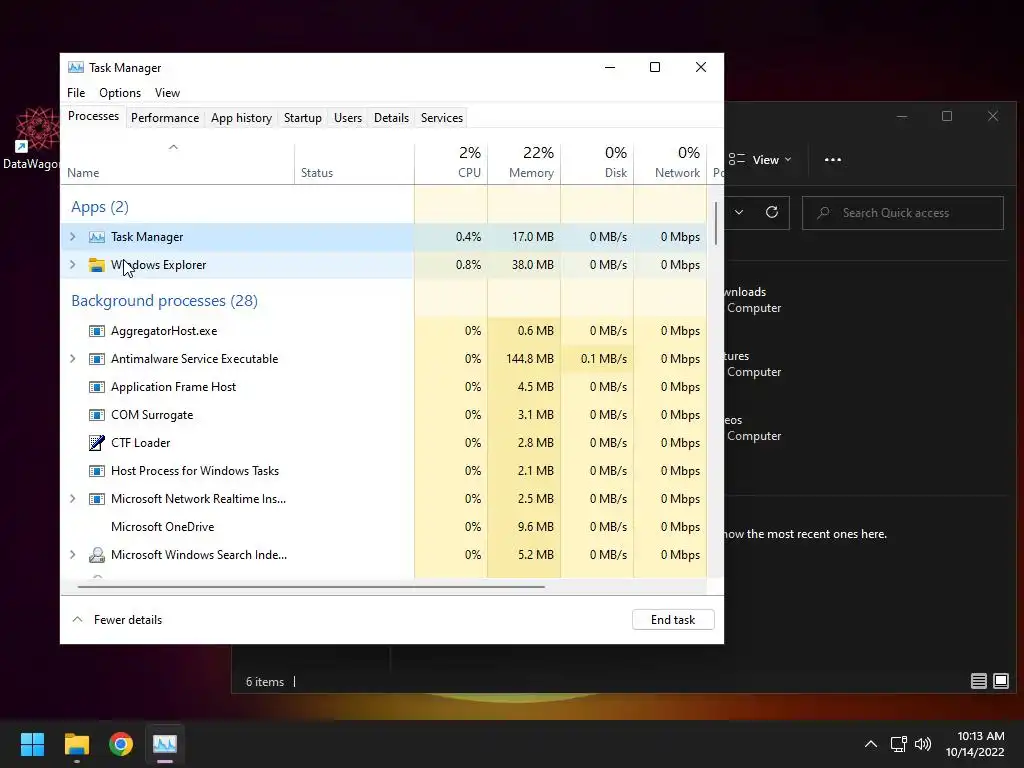Select the 144.8 MB memory cell
Viewport: 1024px width, 768px height.
point(524,359)
